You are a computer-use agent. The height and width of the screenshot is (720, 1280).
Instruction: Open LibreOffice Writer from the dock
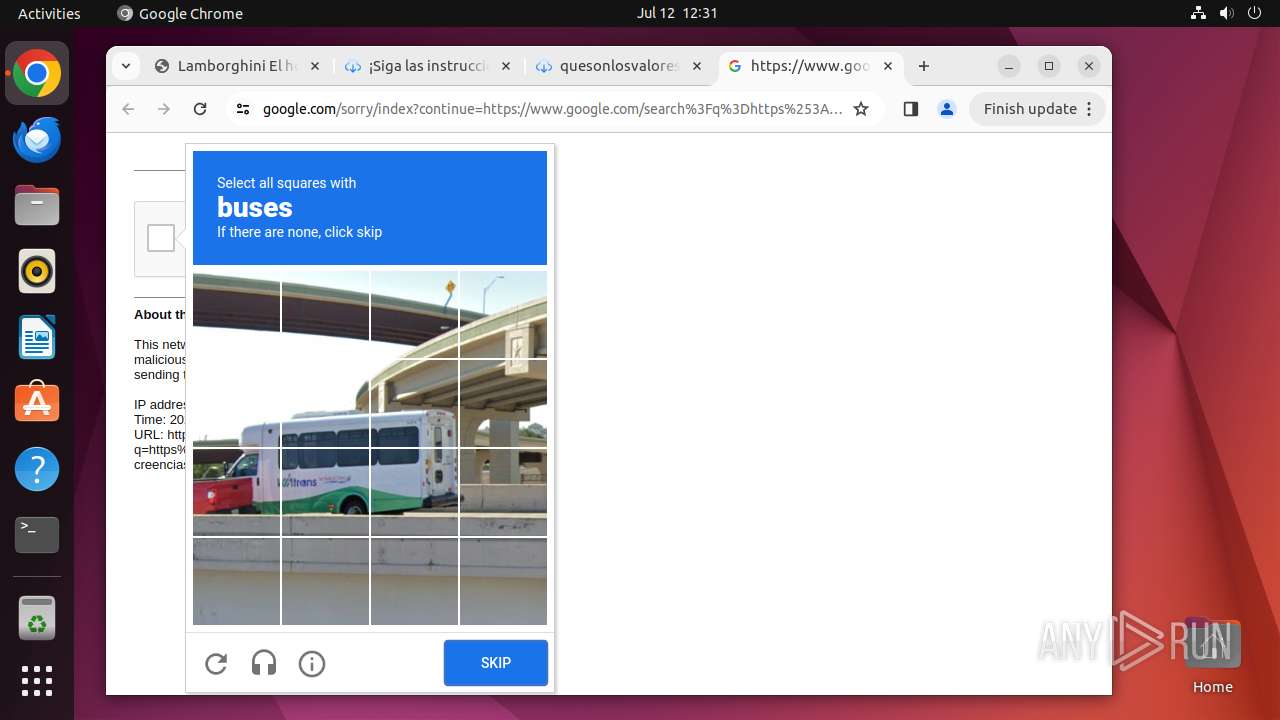click(x=37, y=337)
